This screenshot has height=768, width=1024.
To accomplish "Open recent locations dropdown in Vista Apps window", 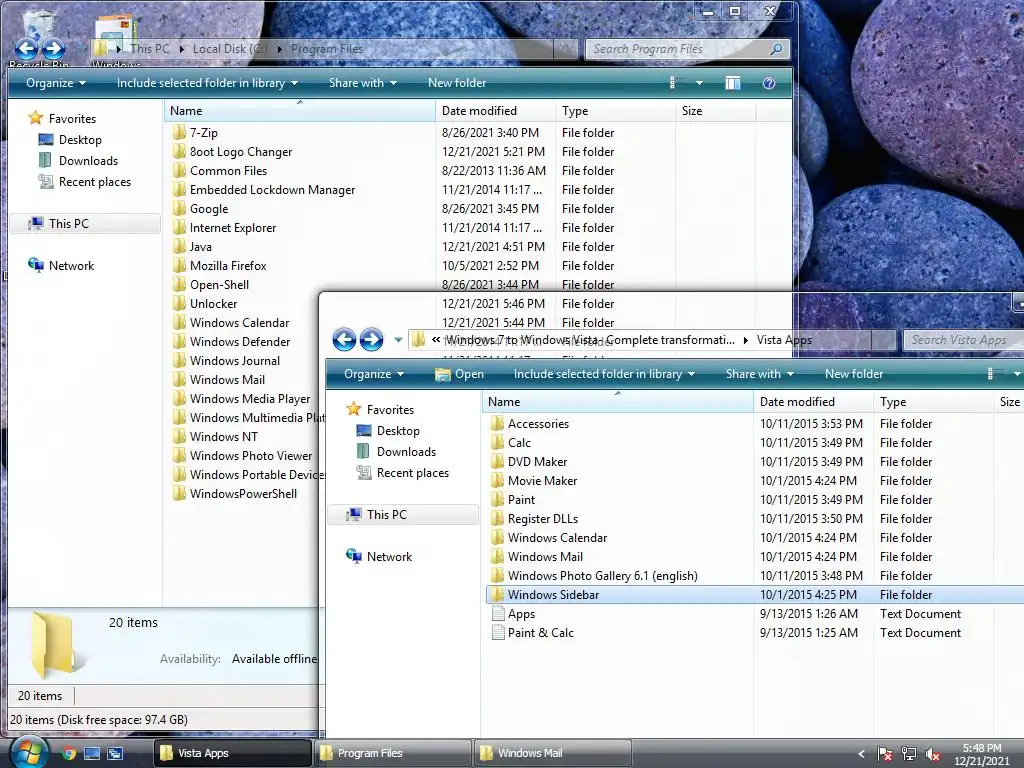I will point(398,340).
